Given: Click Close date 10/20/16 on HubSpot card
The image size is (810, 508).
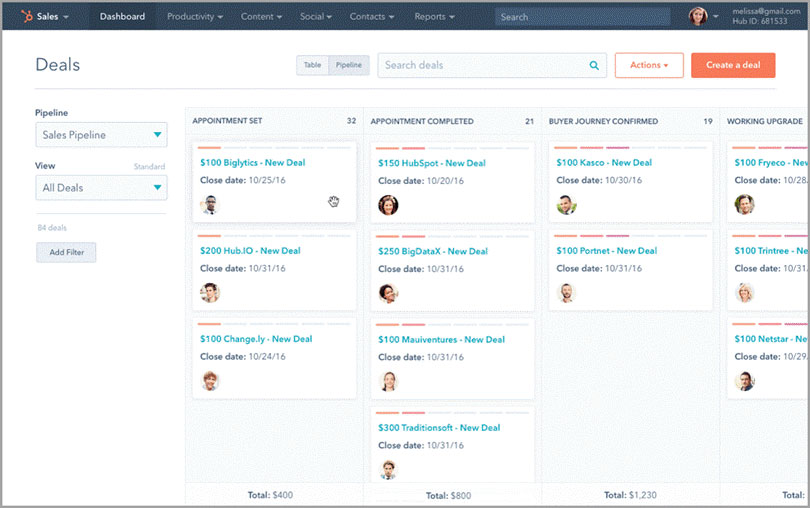Looking at the screenshot, I should [421, 181].
